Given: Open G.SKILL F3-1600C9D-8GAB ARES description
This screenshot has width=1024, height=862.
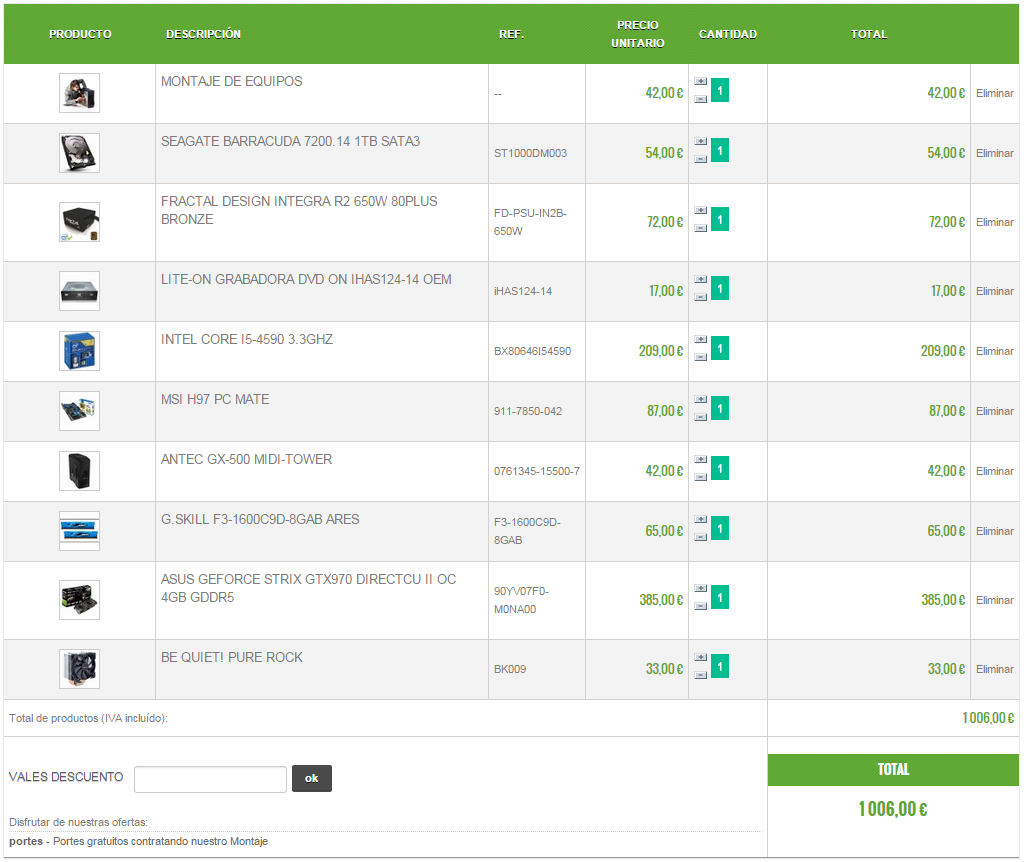Looking at the screenshot, I should click(260, 520).
